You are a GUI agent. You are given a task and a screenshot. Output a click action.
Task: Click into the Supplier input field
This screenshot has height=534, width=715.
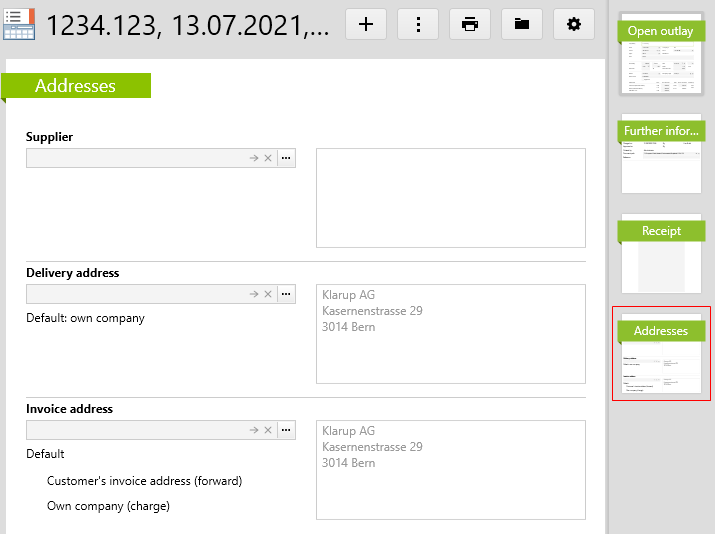[135, 158]
